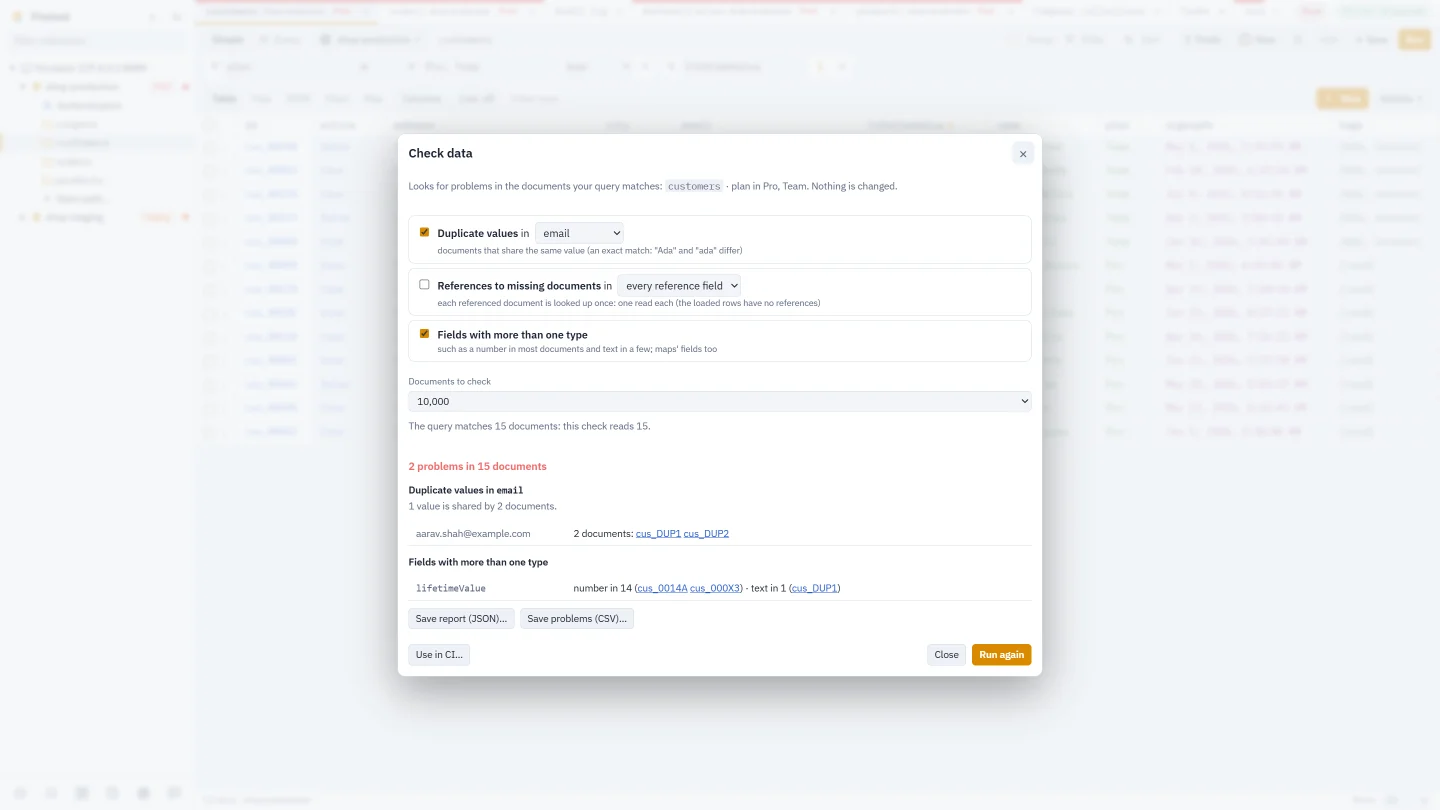Uncheck the Duplicate values checkbox
The width and height of the screenshot is (1440, 810).
click(x=424, y=232)
